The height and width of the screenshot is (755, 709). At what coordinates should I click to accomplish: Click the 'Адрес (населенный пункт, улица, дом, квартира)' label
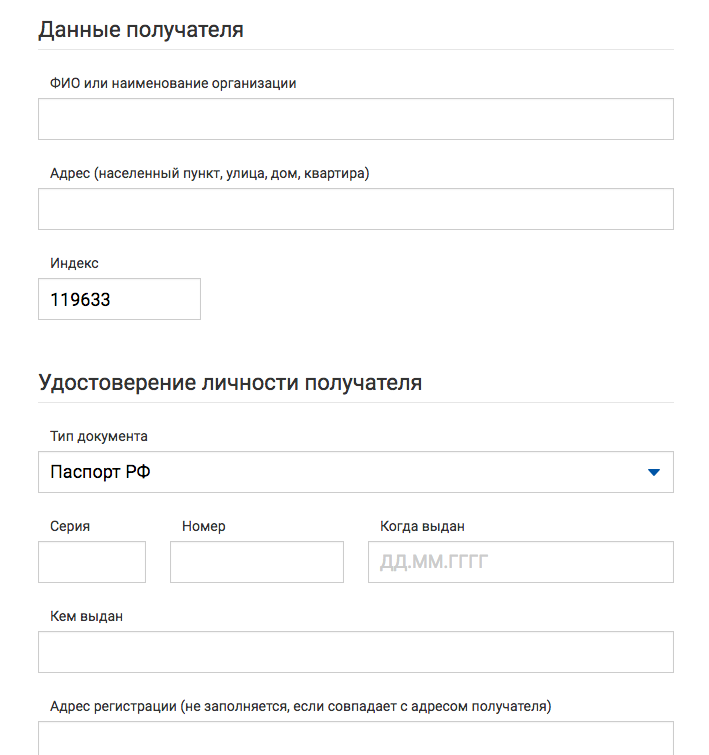click(x=210, y=173)
